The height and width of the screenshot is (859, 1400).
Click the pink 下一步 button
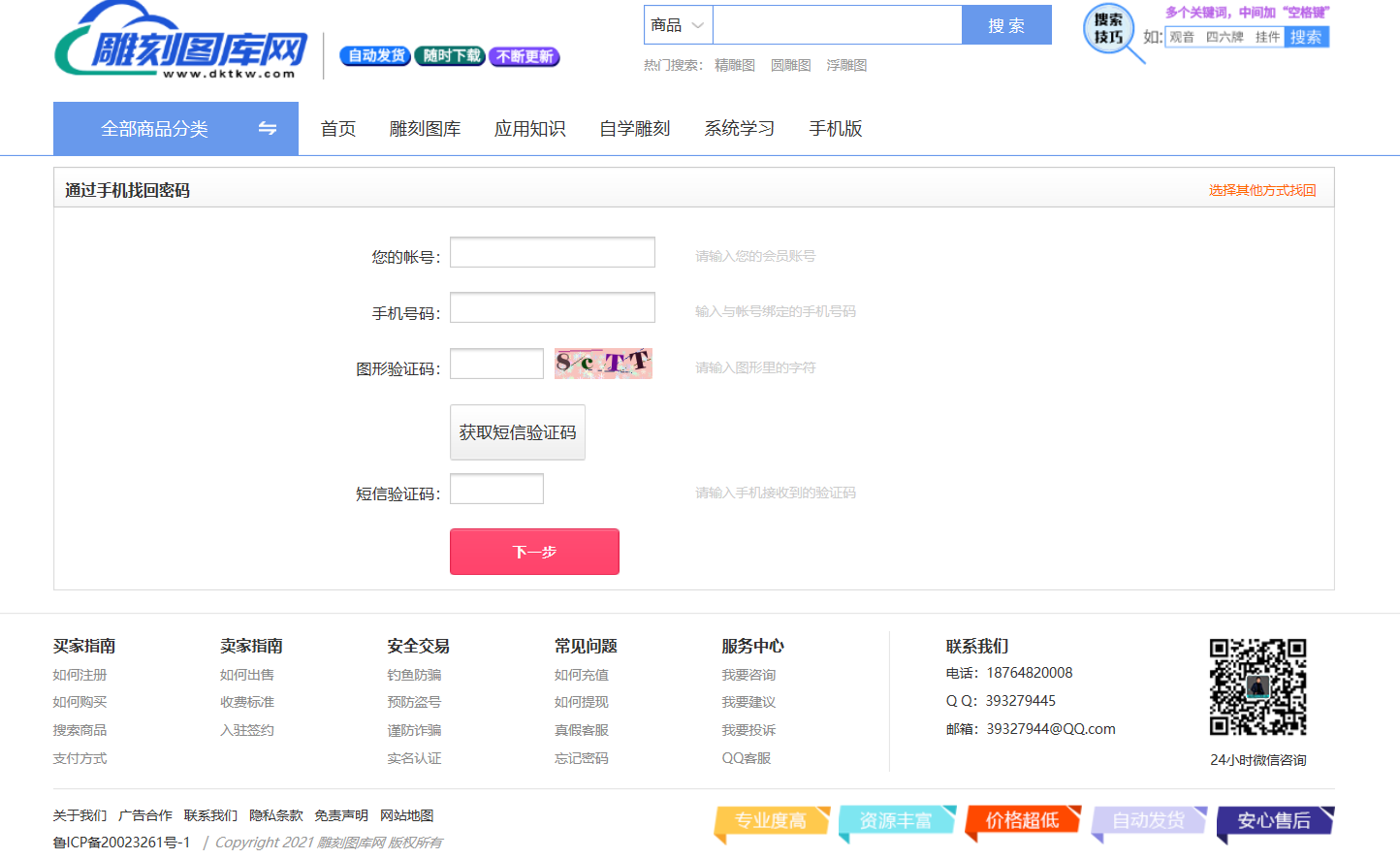tap(534, 552)
